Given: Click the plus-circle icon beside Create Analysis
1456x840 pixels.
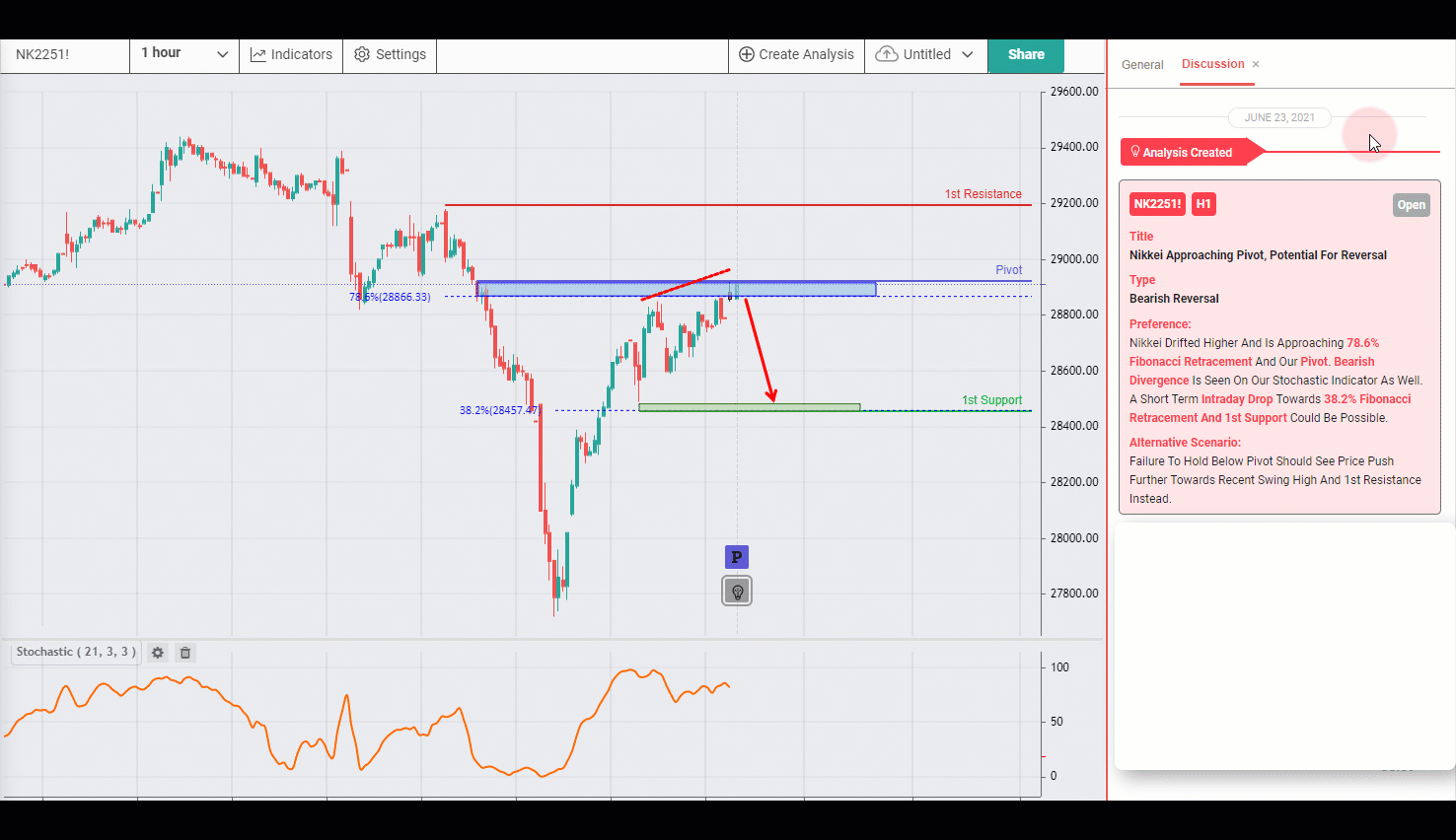Looking at the screenshot, I should point(747,55).
